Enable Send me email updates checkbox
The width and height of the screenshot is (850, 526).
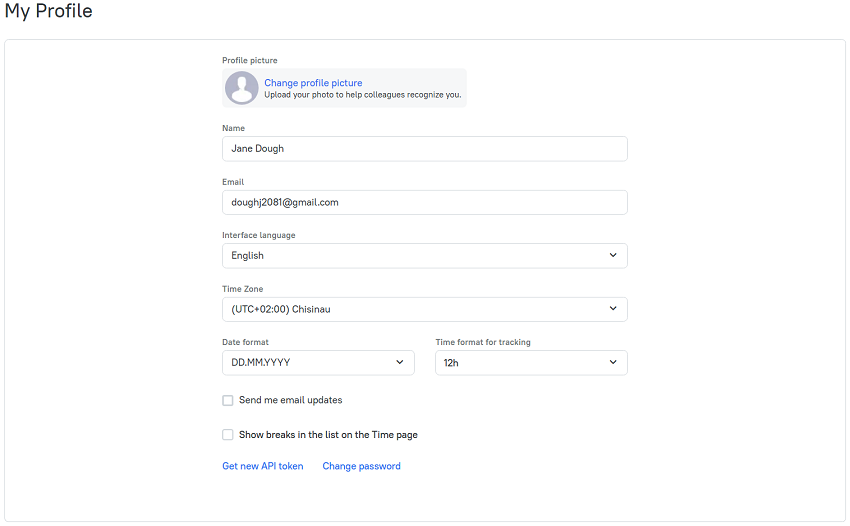(228, 400)
